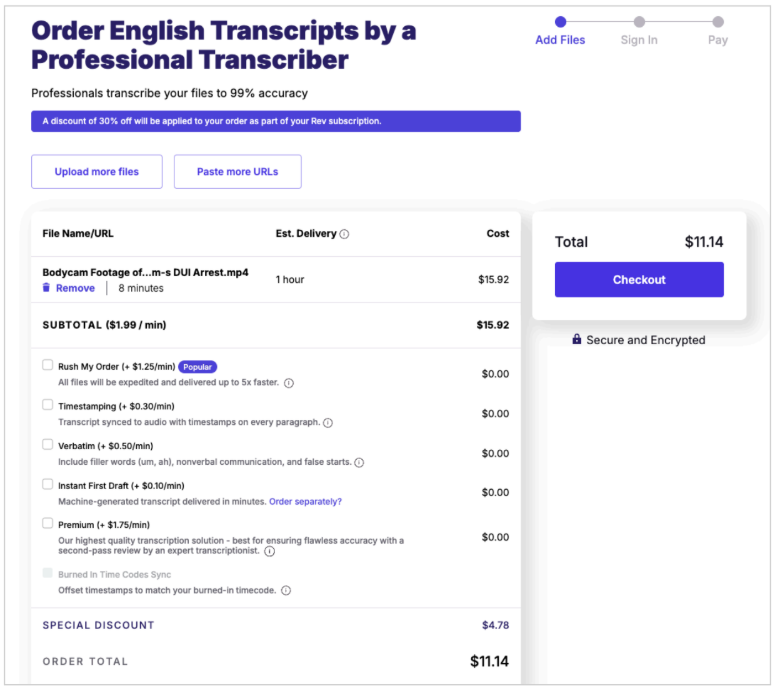776x686 pixels.
Task: Check the Timestamping option
Action: pyautogui.click(x=48, y=404)
